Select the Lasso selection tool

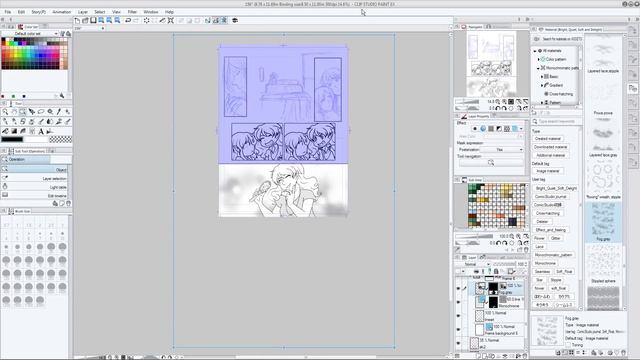point(41,111)
